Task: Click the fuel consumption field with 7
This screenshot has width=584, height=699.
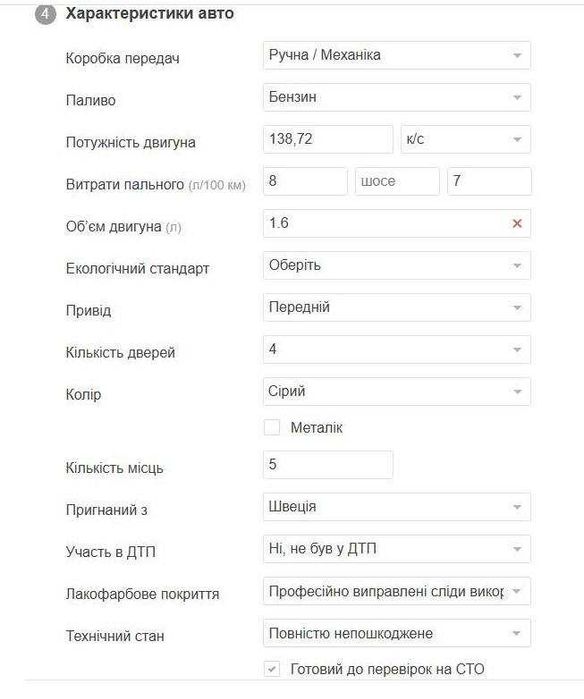Action: [x=489, y=181]
